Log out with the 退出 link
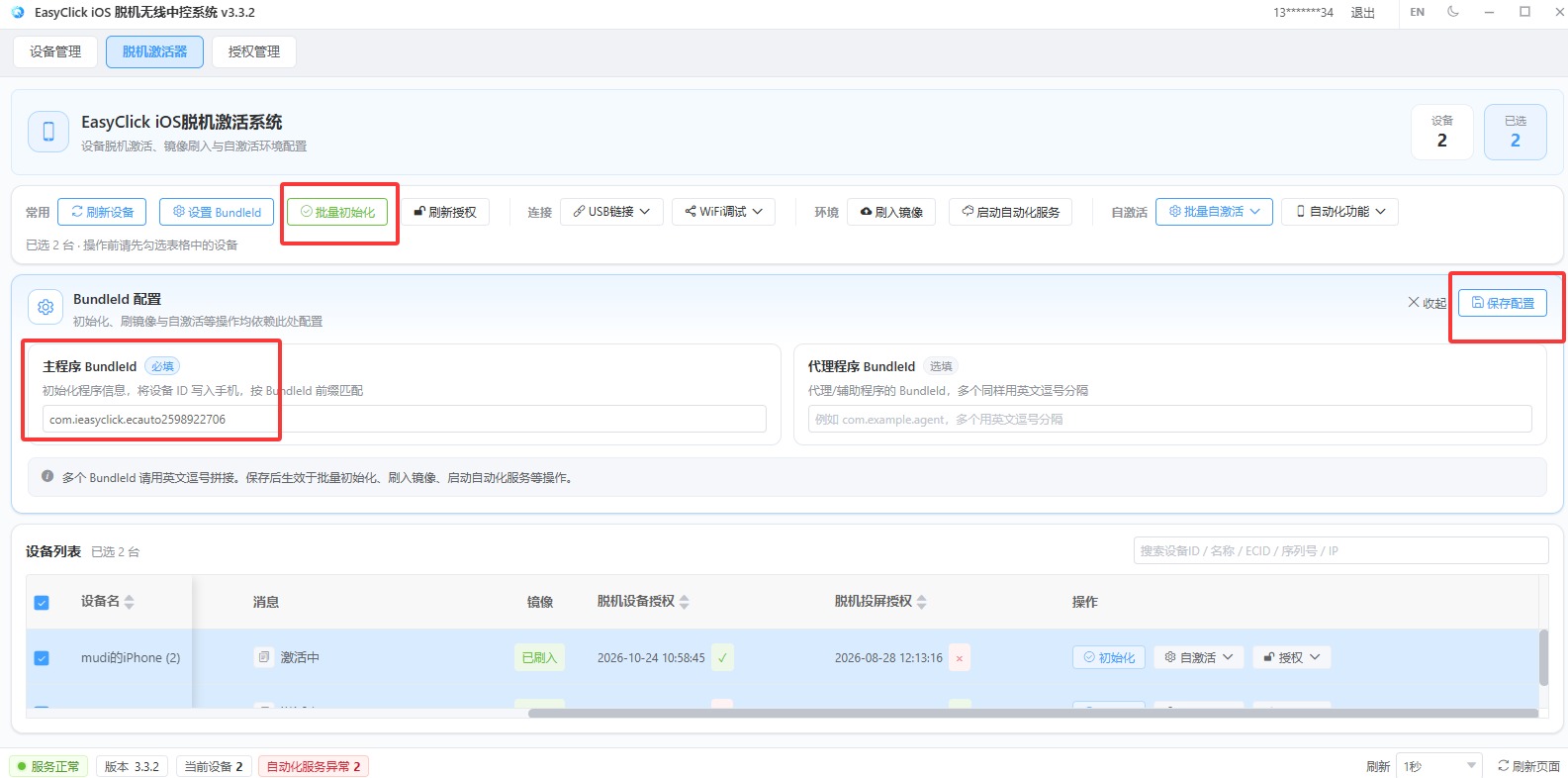This screenshot has width=1568, height=778. (x=1363, y=12)
